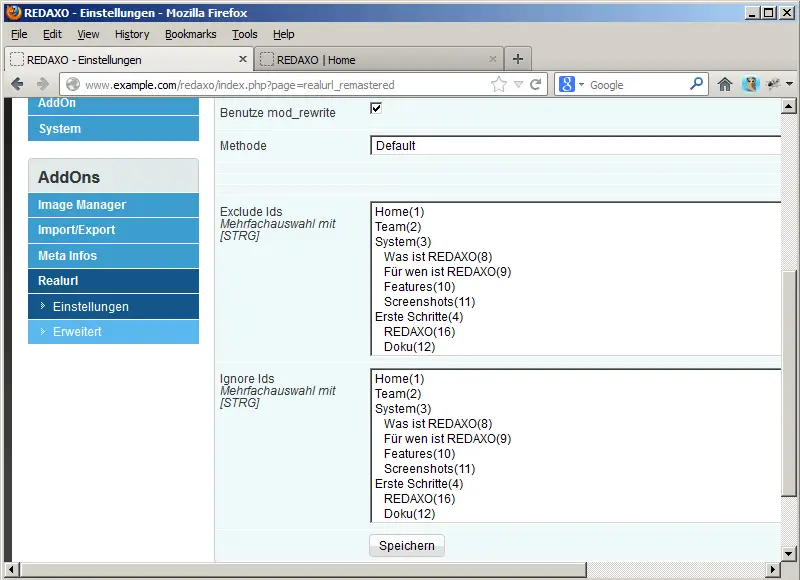Select Für wen ist REDAXO(9) in Exclude Ids
Screen dimensions: 800x580
(x=576, y=272)
